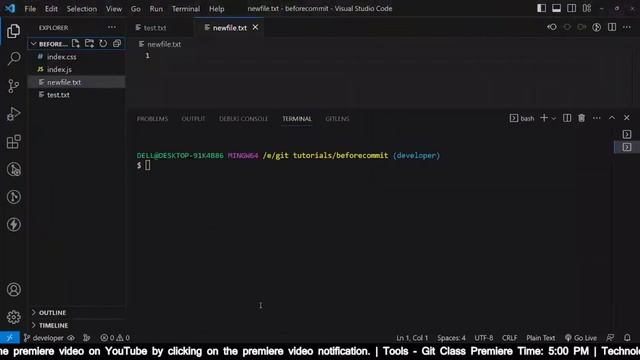Open the Accounts icon in activity bar

13,289
